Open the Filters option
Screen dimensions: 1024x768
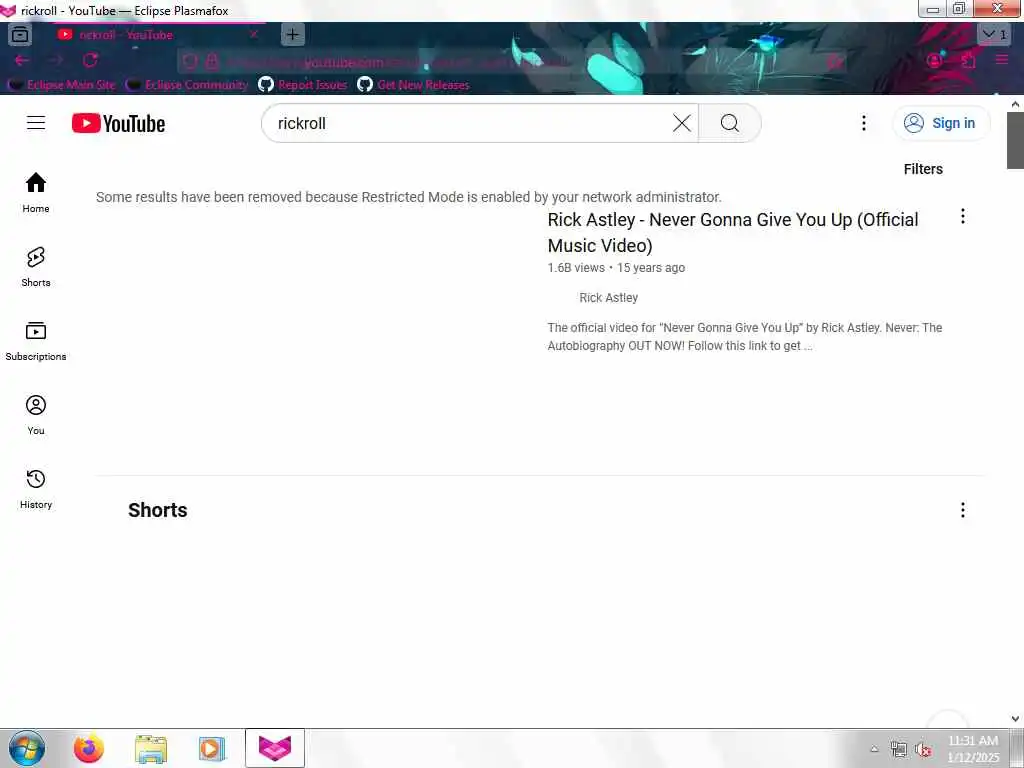click(923, 169)
